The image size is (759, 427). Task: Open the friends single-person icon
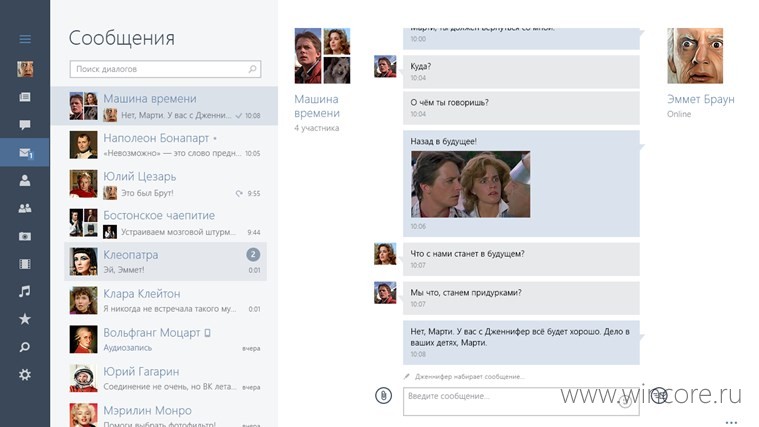[25, 181]
